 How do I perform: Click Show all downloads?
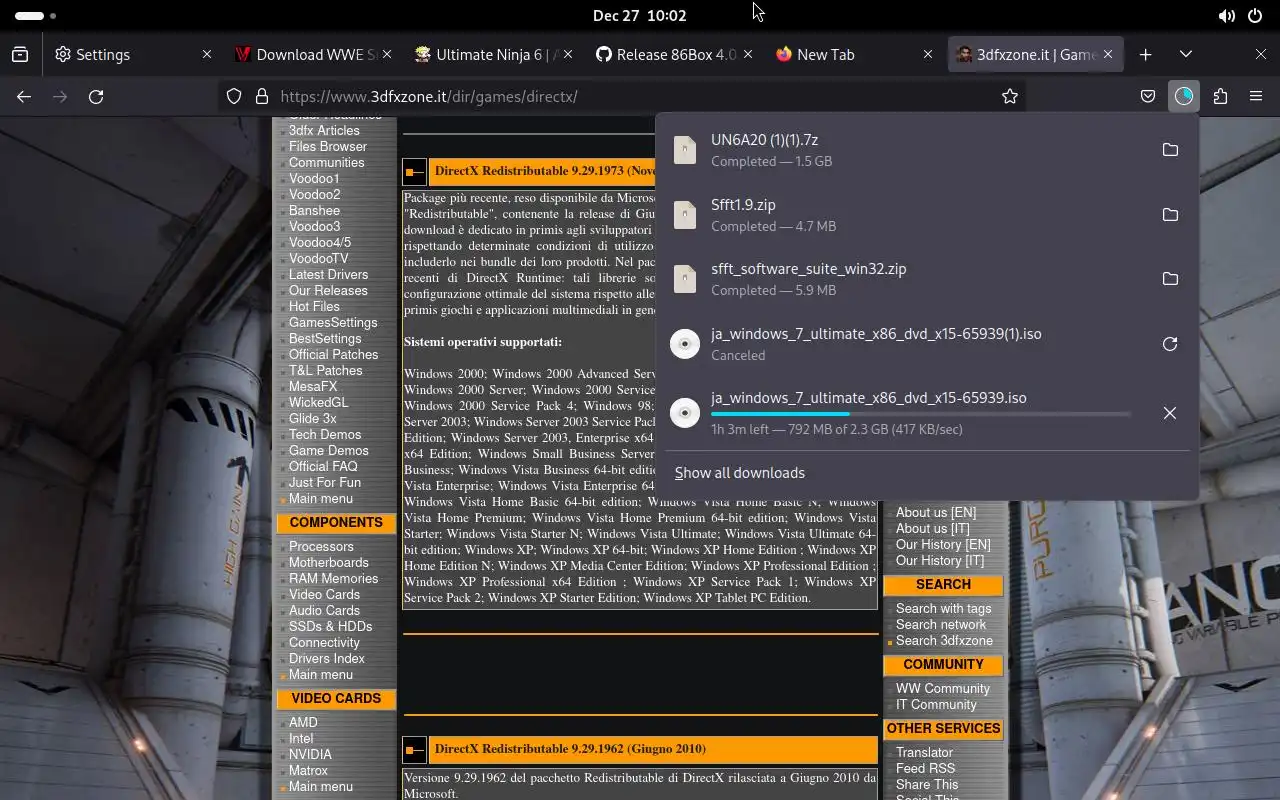[x=740, y=473]
